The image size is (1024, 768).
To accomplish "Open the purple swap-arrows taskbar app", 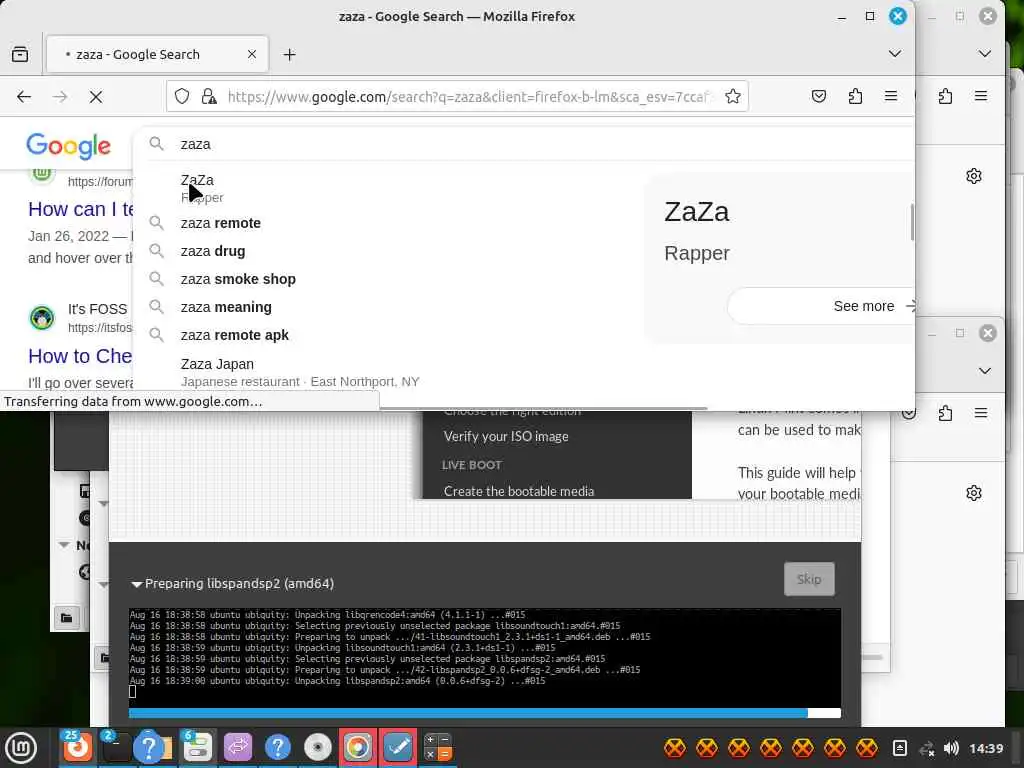I will (237, 748).
